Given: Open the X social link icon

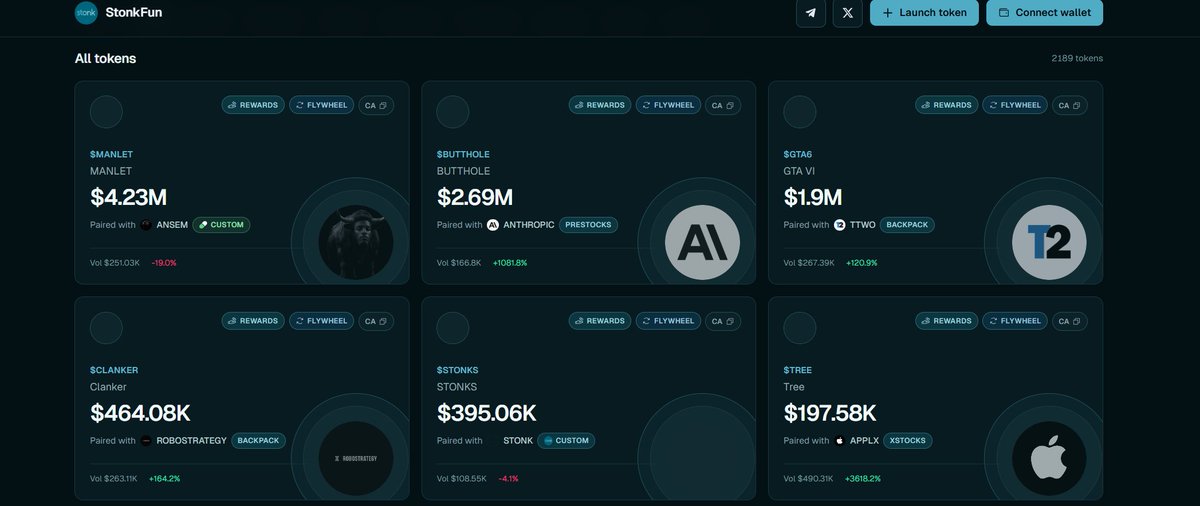Looking at the screenshot, I should pos(848,13).
